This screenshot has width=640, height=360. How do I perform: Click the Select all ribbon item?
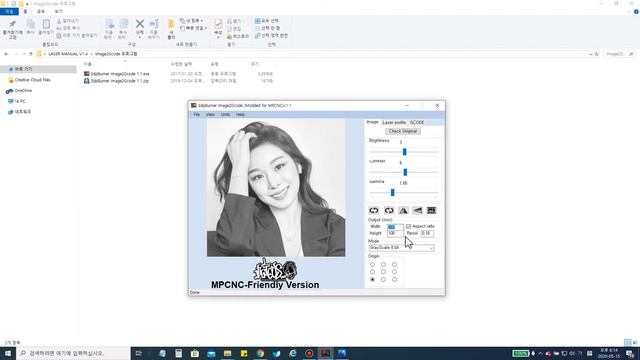(x=267, y=20)
